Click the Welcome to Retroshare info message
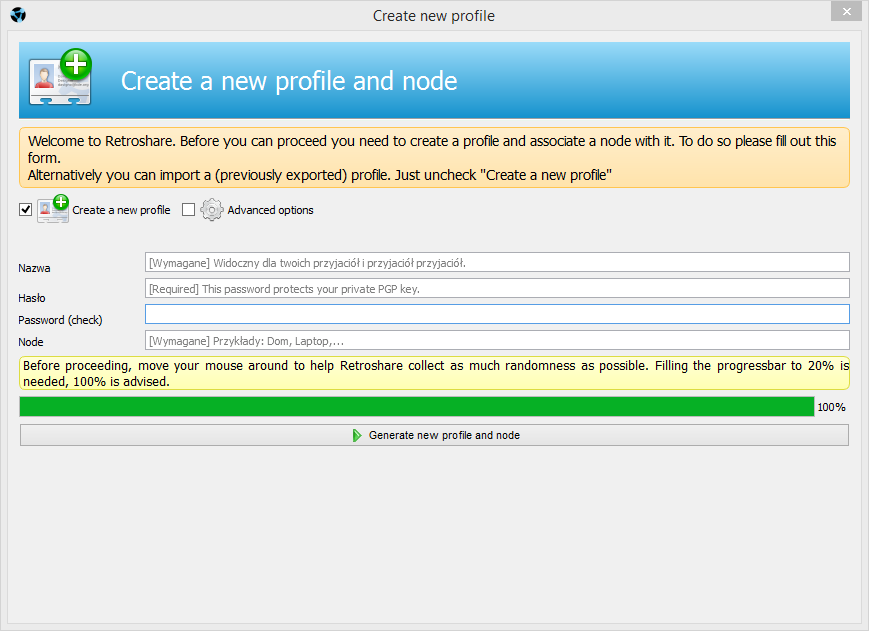The width and height of the screenshot is (869, 631). [434, 158]
